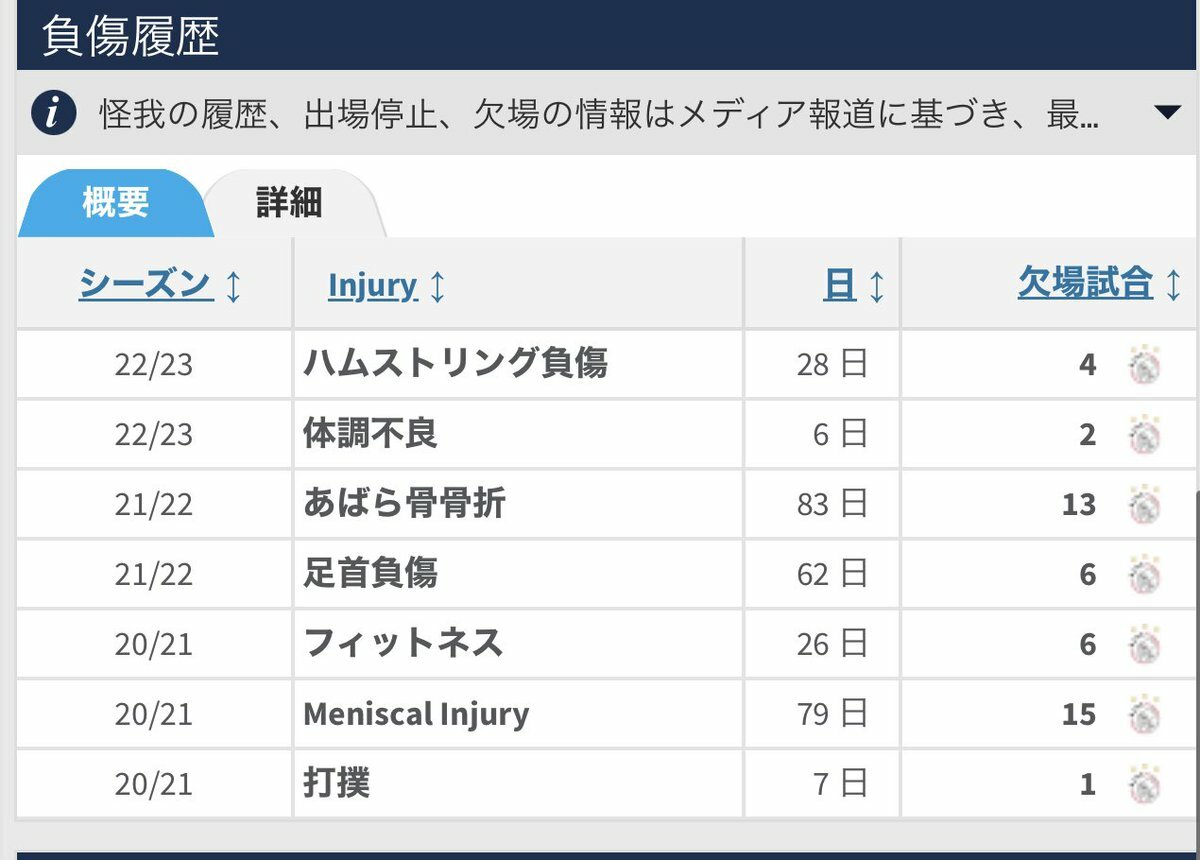This screenshot has height=860, width=1200.
Task: Click club crest in ハムストリング負傷 row
Action: pos(1144,365)
